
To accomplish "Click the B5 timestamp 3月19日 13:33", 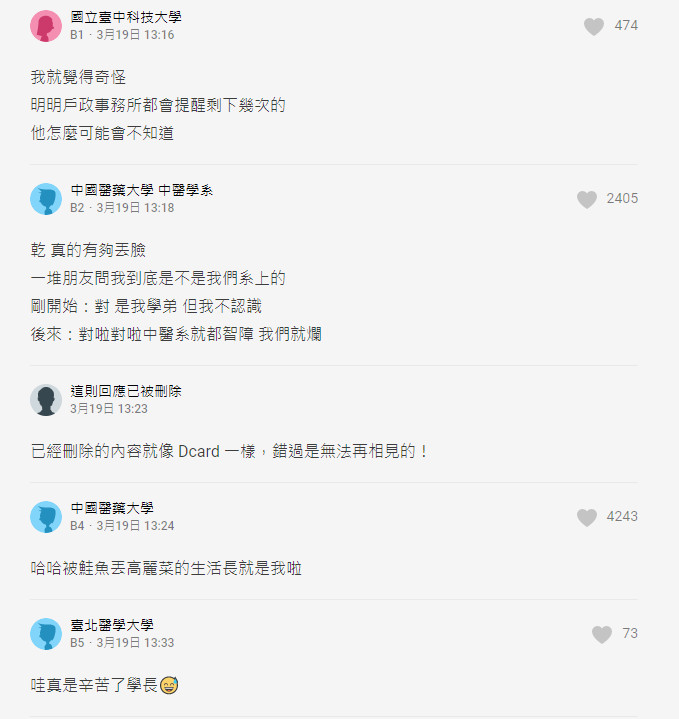I will pos(135,643).
